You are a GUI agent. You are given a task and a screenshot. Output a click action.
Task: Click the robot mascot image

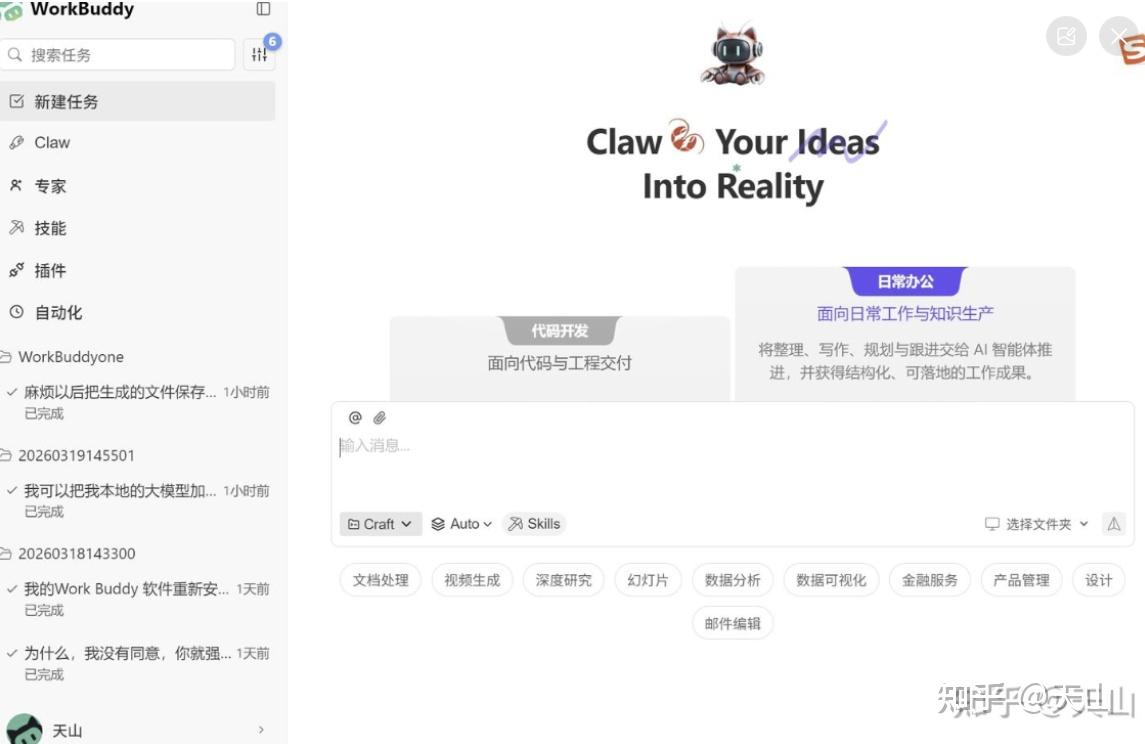pyautogui.click(x=733, y=55)
